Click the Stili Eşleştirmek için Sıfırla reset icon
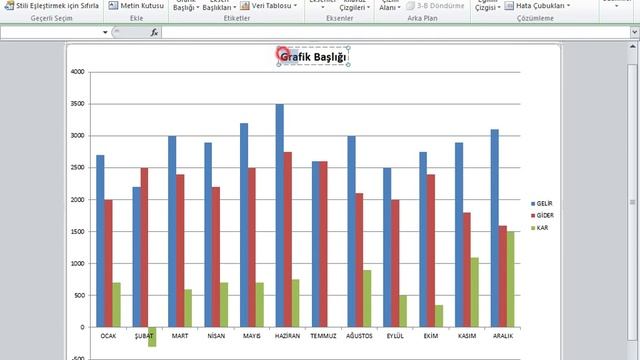The height and width of the screenshot is (360, 640). tap(9, 5)
